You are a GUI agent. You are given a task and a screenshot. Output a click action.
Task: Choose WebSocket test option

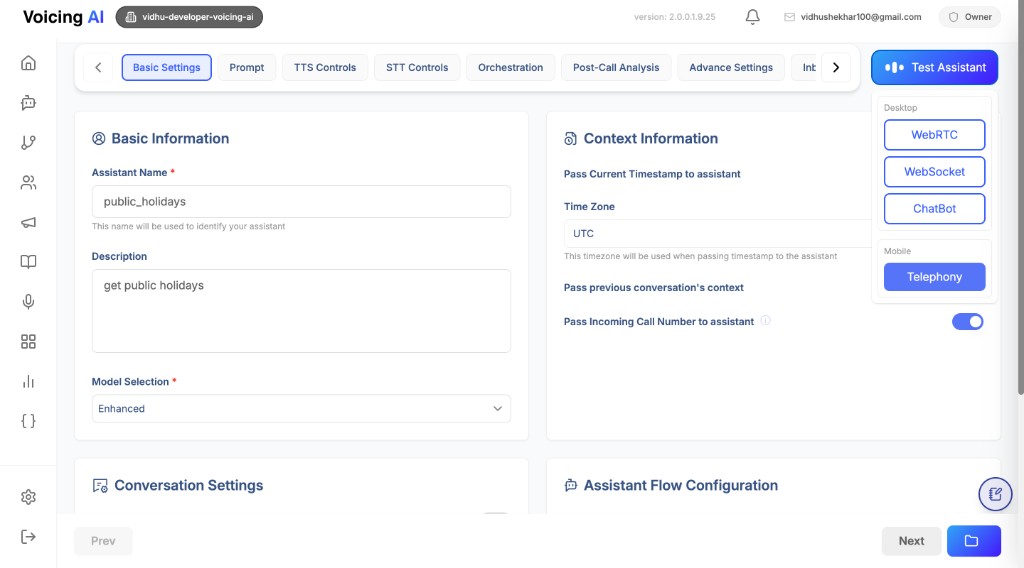[935, 172]
